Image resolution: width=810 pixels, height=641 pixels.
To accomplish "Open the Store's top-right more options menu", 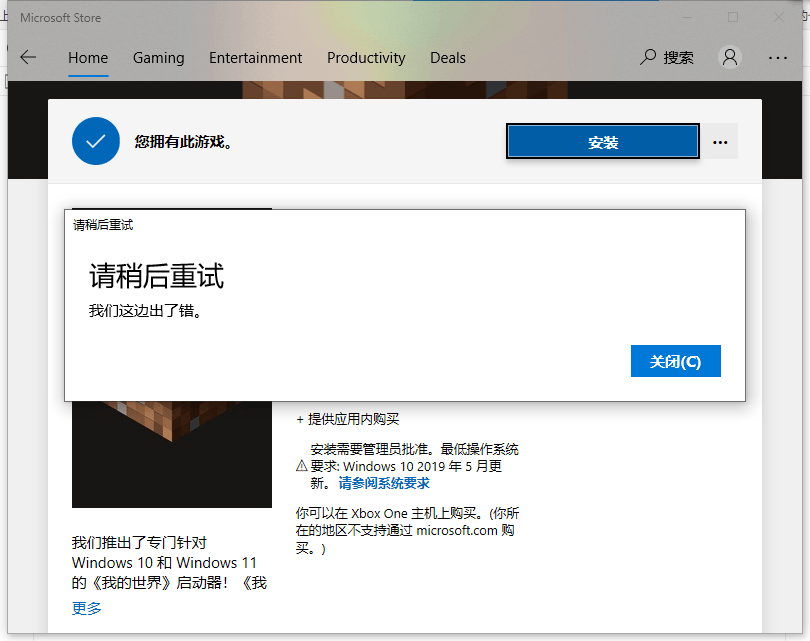I will [x=777, y=58].
